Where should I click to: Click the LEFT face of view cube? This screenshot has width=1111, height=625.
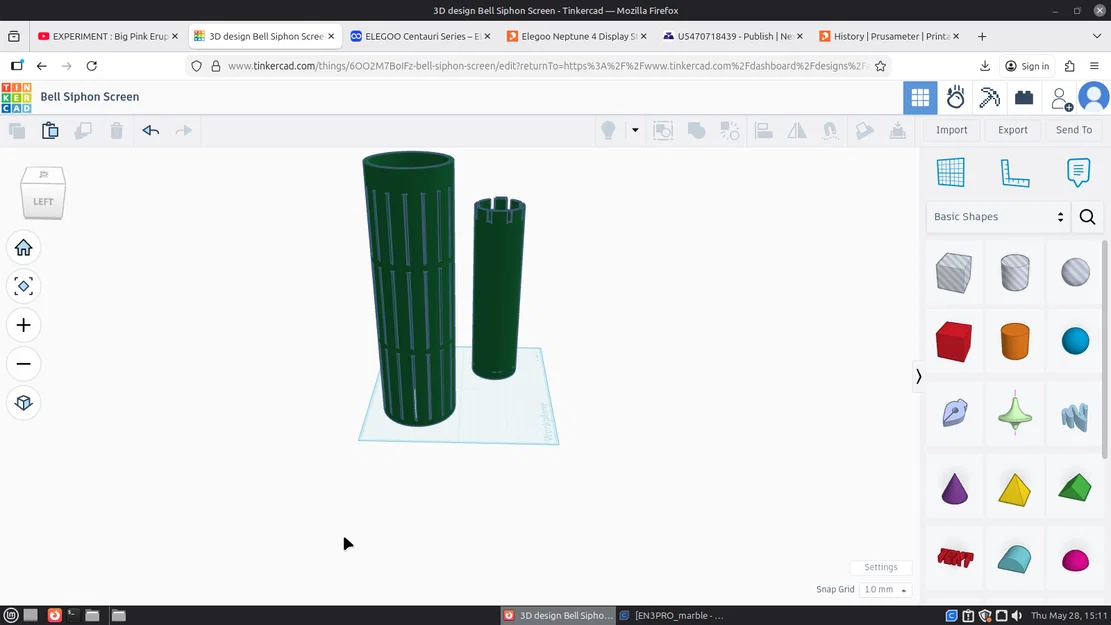43,202
